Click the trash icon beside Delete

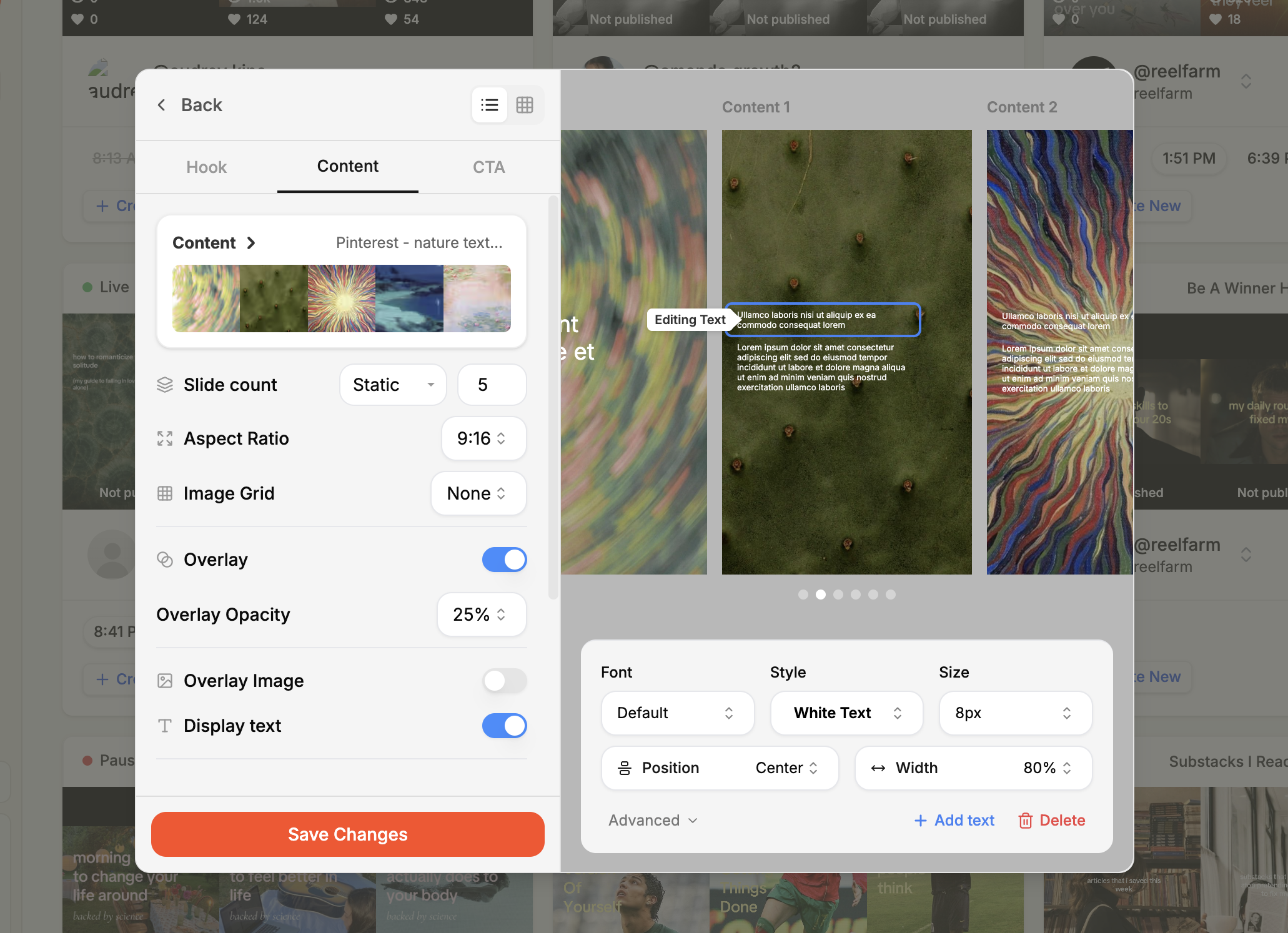click(x=1026, y=821)
